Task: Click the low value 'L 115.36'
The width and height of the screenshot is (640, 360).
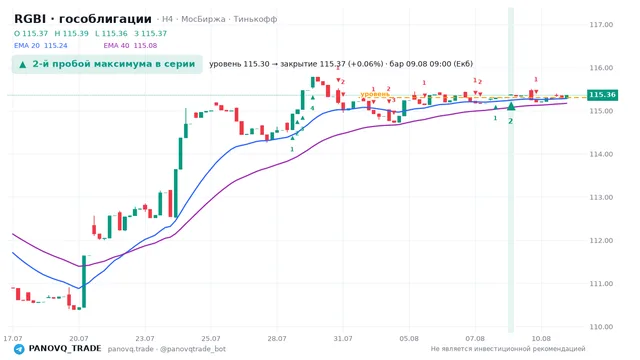Action: click(111, 33)
